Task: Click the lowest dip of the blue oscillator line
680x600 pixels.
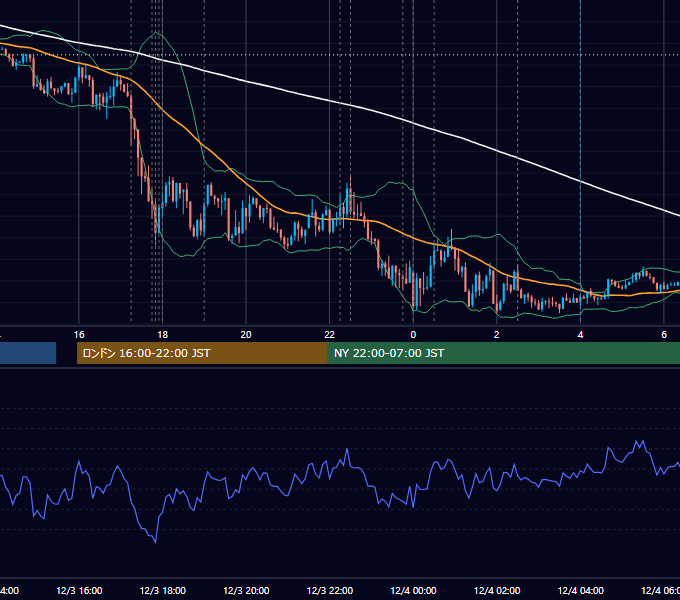Action: click(155, 542)
